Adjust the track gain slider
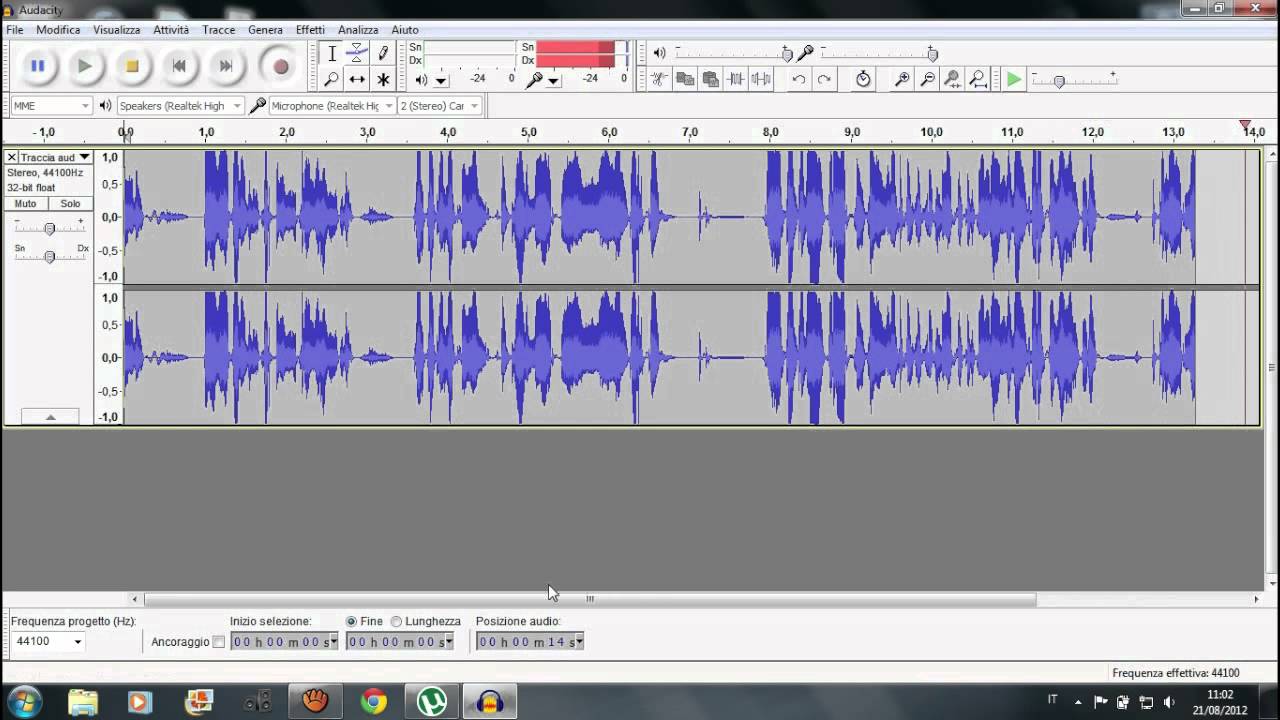 (49, 228)
